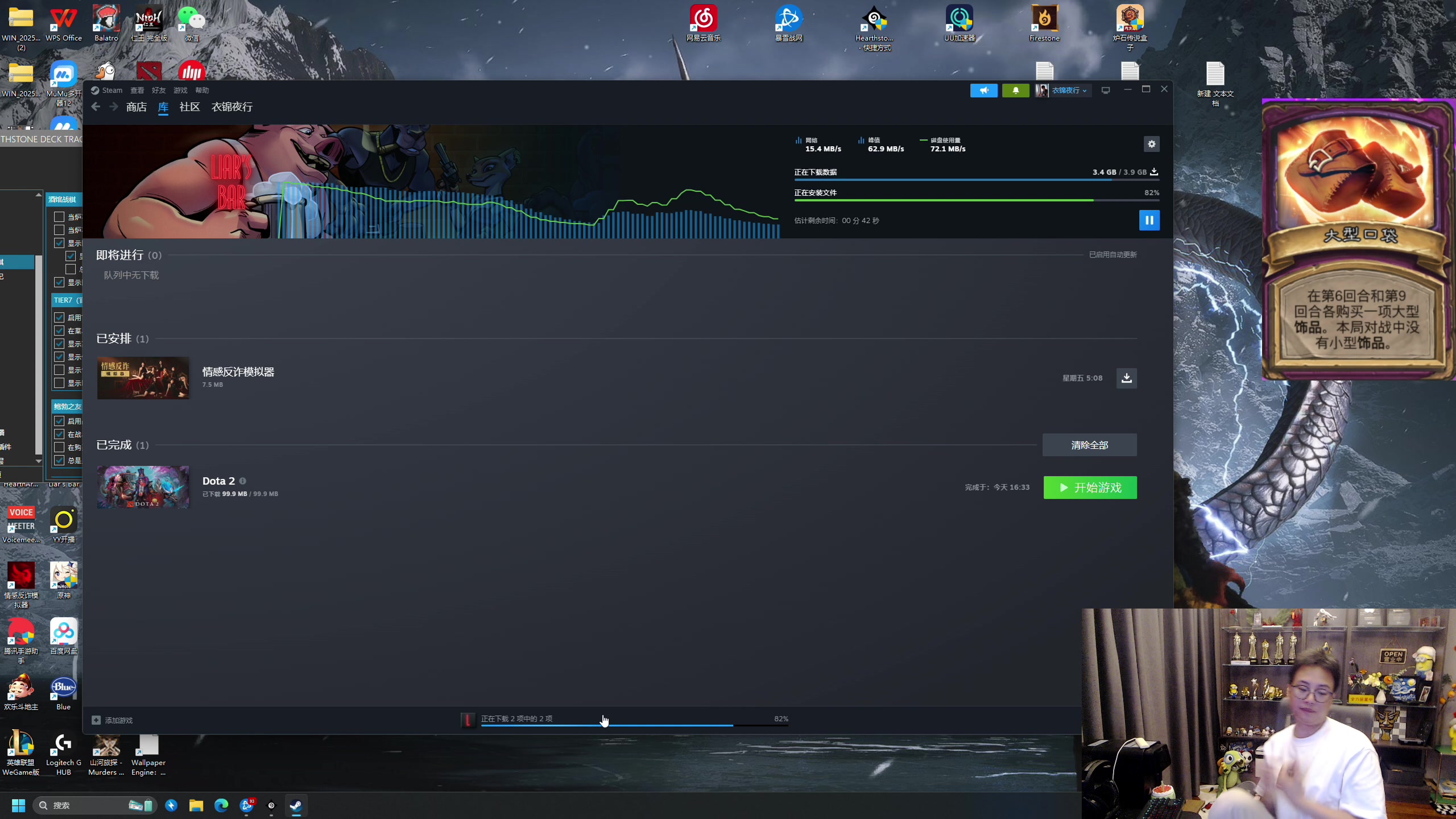Image resolution: width=1456 pixels, height=819 pixels.
Task: Toggle the 启用 checkbox under 鲍勃之友
Action: 59,421
